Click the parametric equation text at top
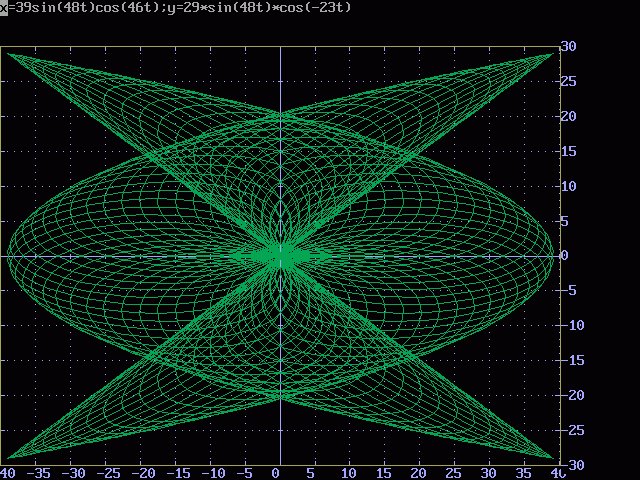This screenshot has width=640, height=480. click(x=178, y=7)
